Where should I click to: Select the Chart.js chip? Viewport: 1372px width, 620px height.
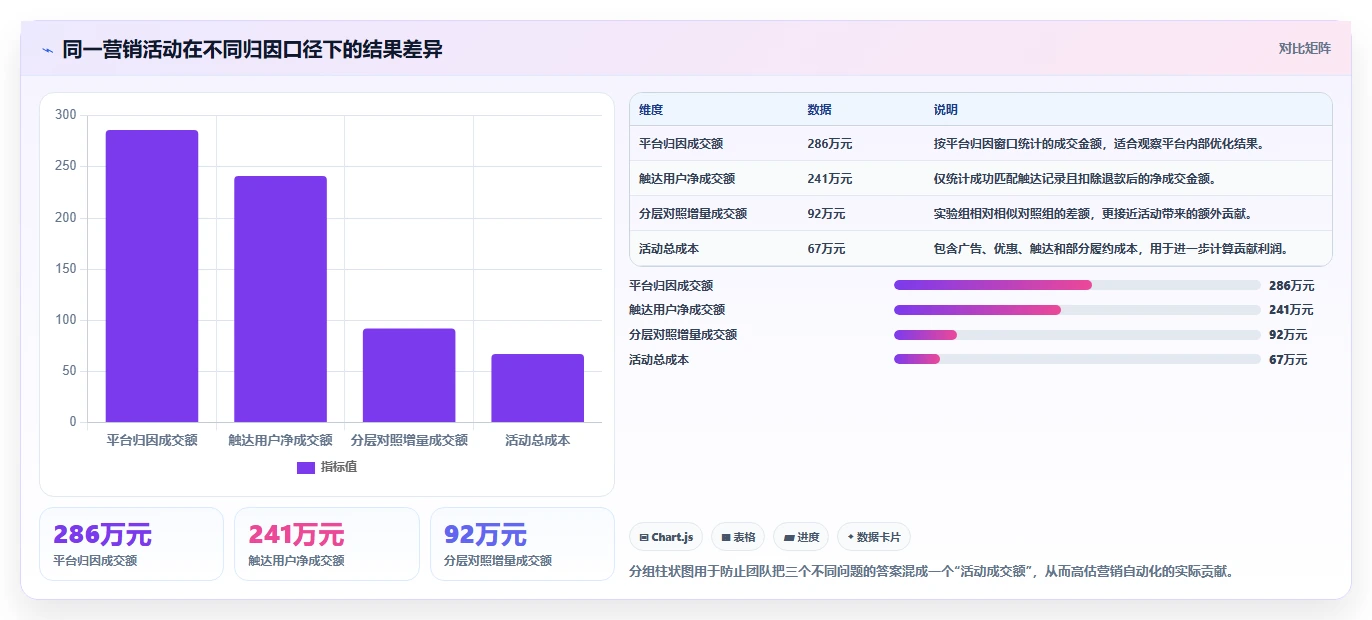pos(666,537)
